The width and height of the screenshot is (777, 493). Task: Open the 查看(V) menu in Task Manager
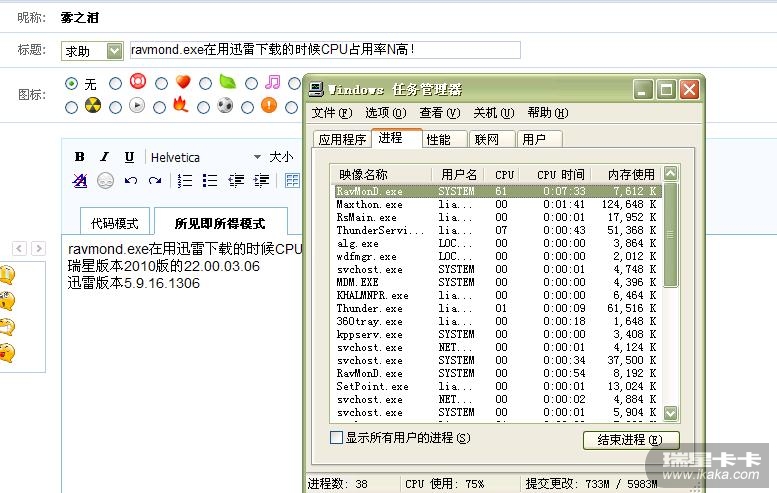[x=440, y=113]
